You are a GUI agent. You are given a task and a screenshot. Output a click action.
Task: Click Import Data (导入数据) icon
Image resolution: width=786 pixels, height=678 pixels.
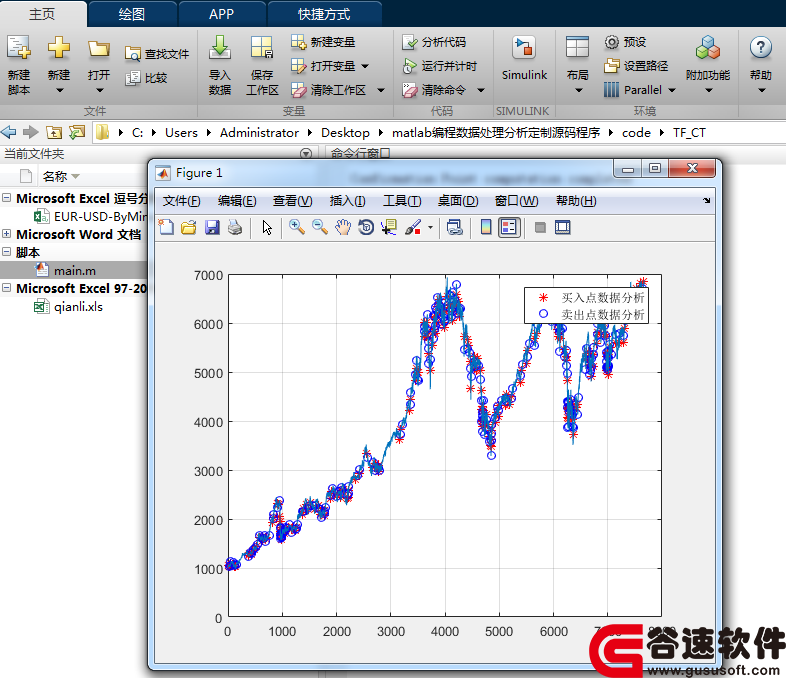[220, 48]
